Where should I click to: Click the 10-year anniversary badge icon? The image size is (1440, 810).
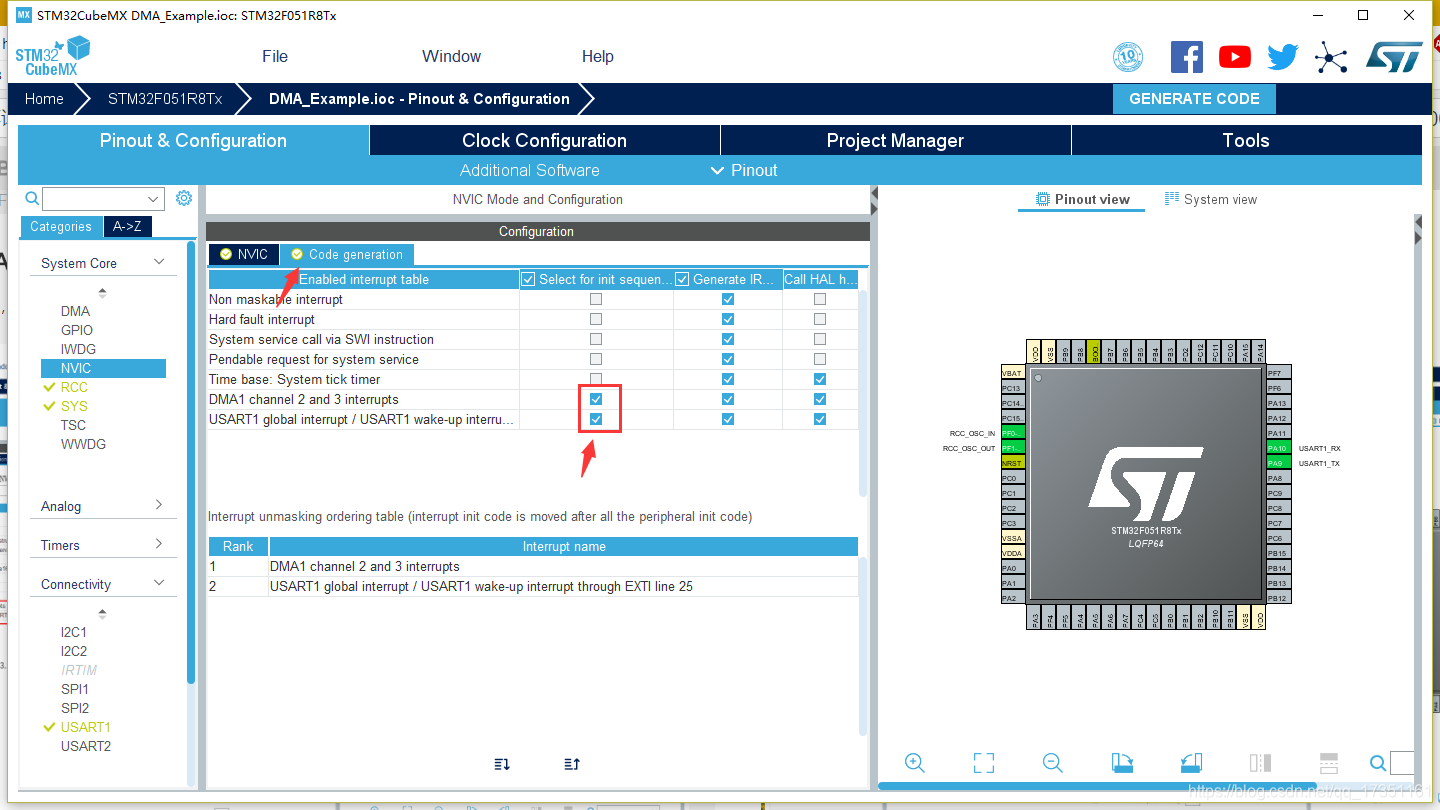pyautogui.click(x=1128, y=57)
